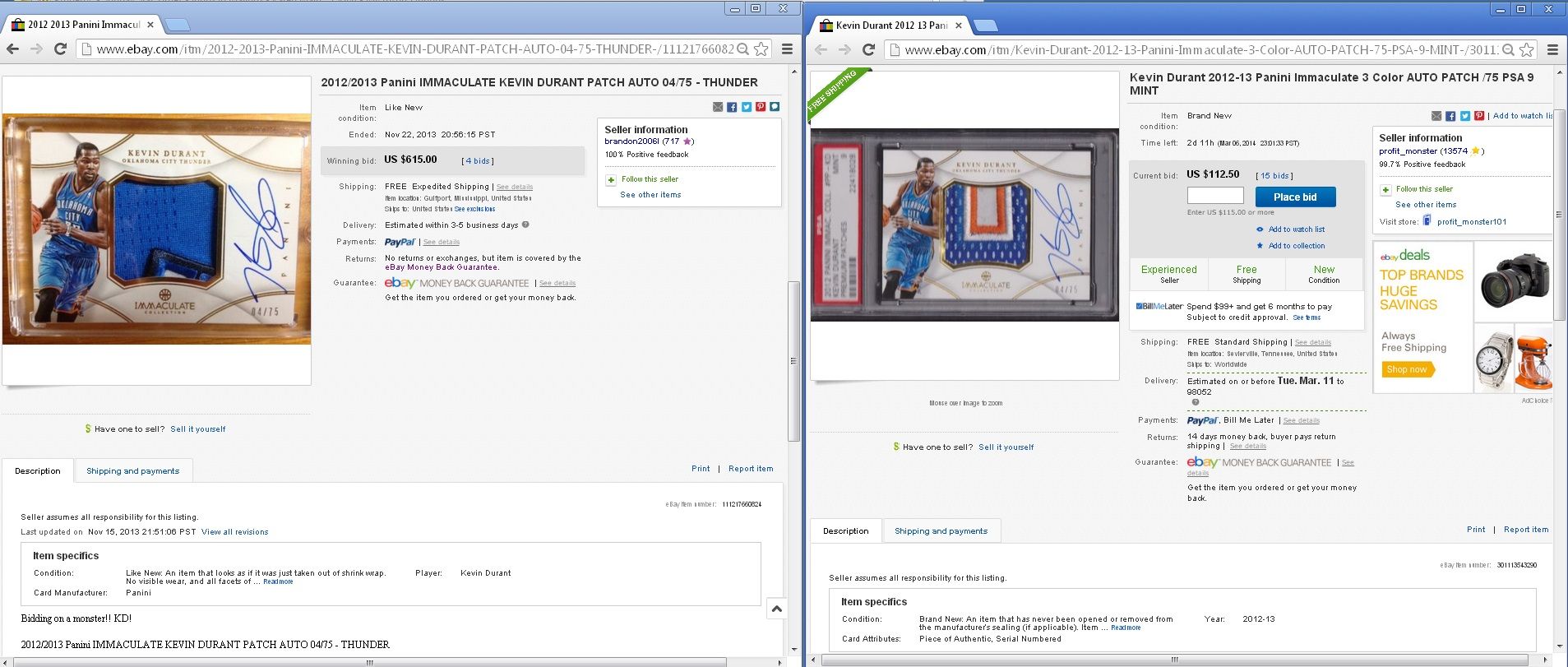Select 'Shipping and payments' tab in right window
This screenshot has height=667, width=1568.
click(941, 531)
